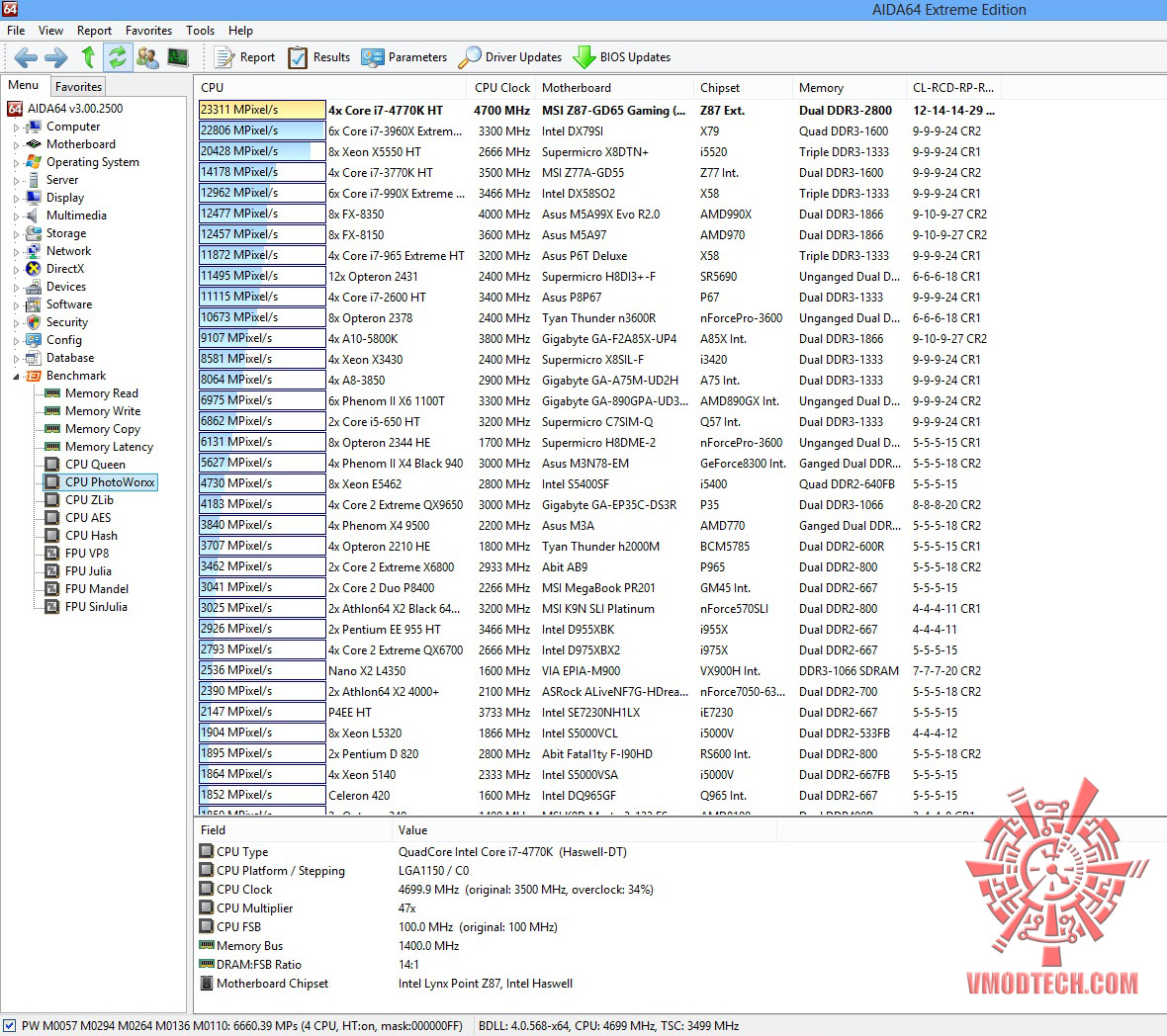The width and height of the screenshot is (1167, 1036).
Task: Collapse the Benchmark tree node
Action: pyautogui.click(x=16, y=377)
